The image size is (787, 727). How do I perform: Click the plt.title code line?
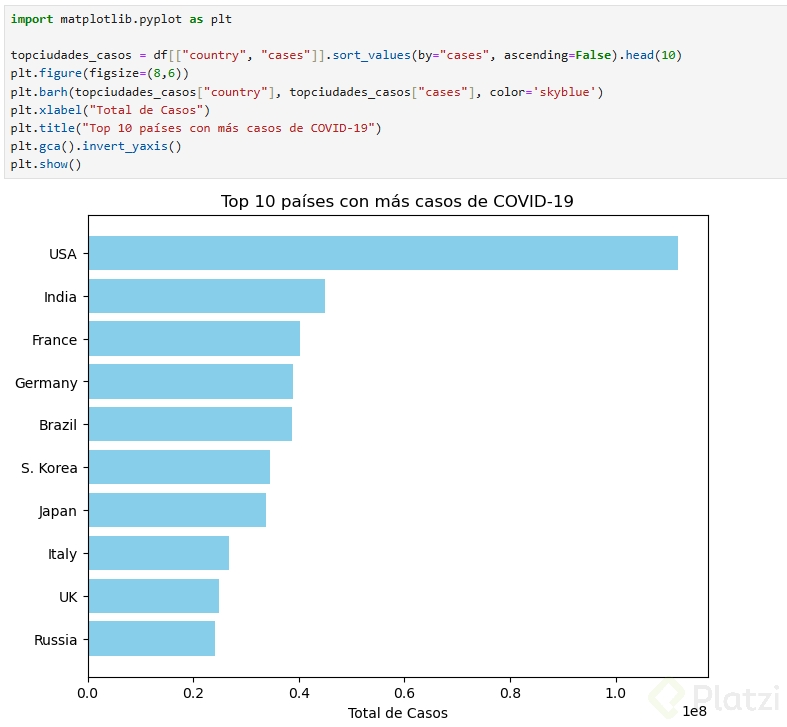click(196, 128)
